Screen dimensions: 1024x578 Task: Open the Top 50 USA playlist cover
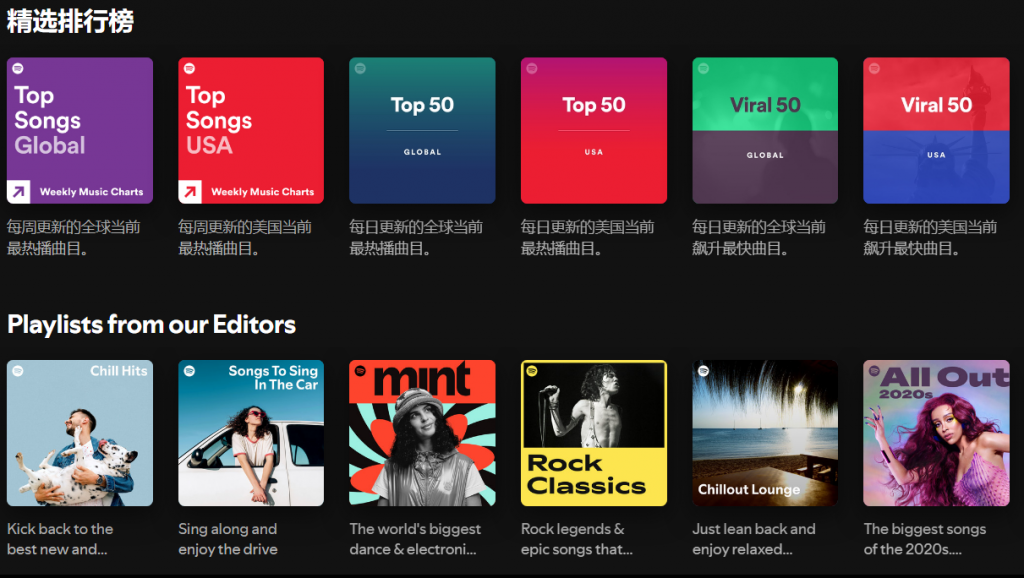(x=594, y=131)
